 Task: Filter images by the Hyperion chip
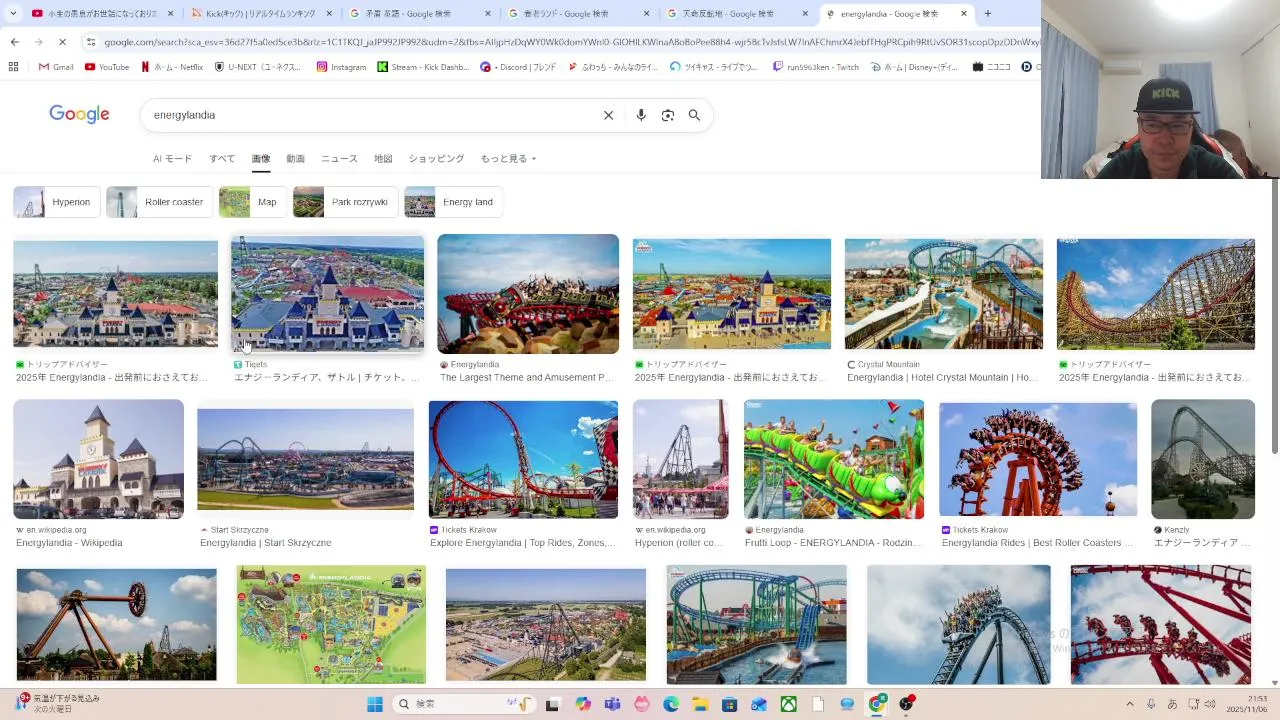(x=57, y=202)
